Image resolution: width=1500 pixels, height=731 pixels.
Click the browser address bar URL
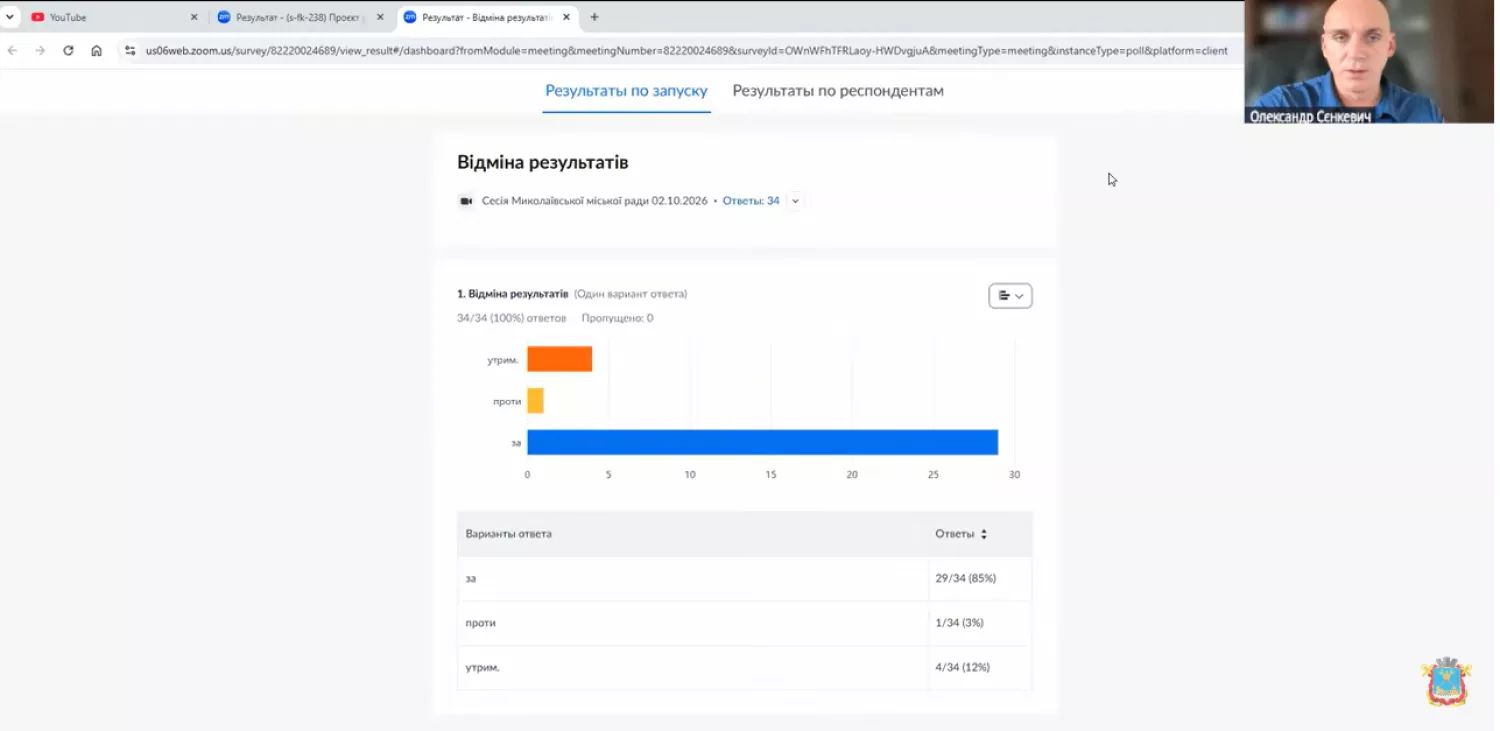point(686,50)
